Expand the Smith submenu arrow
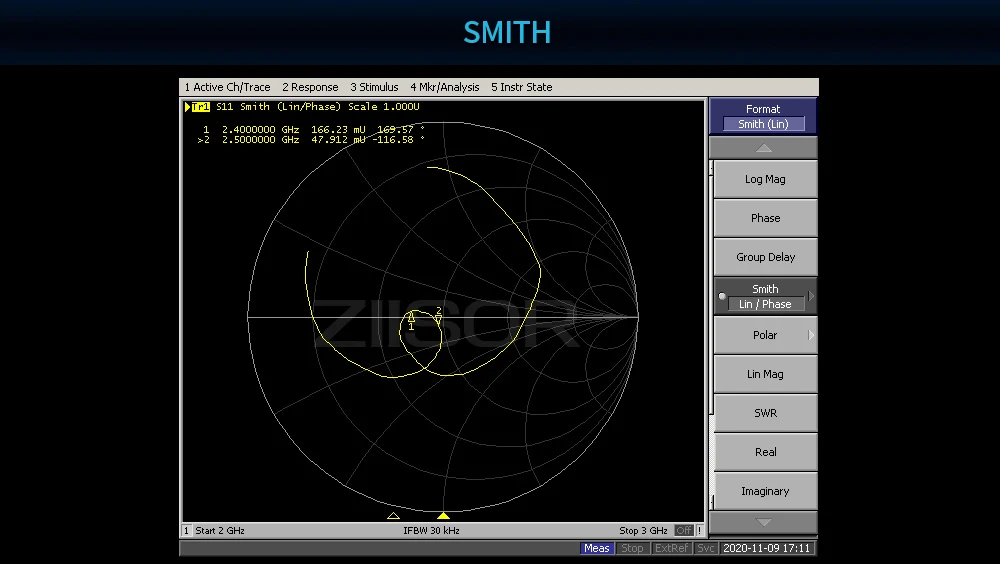 click(811, 296)
